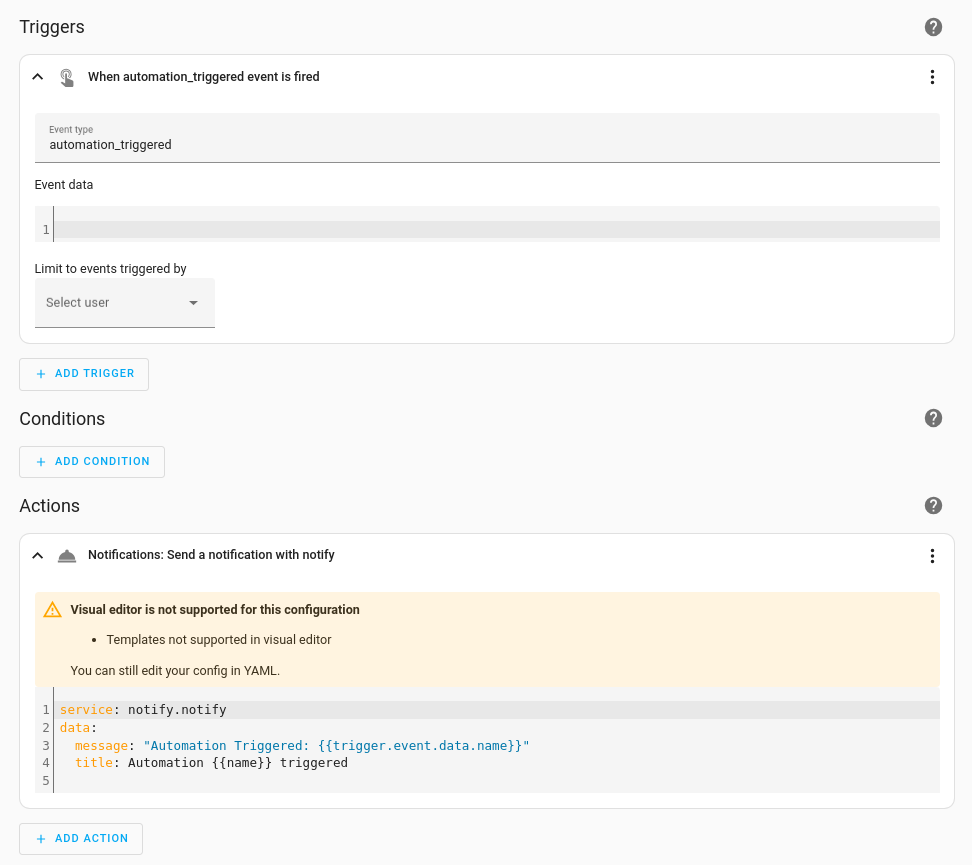Click the title line in the YAML editor
Viewport: 972px width, 865px height.
pos(496,763)
